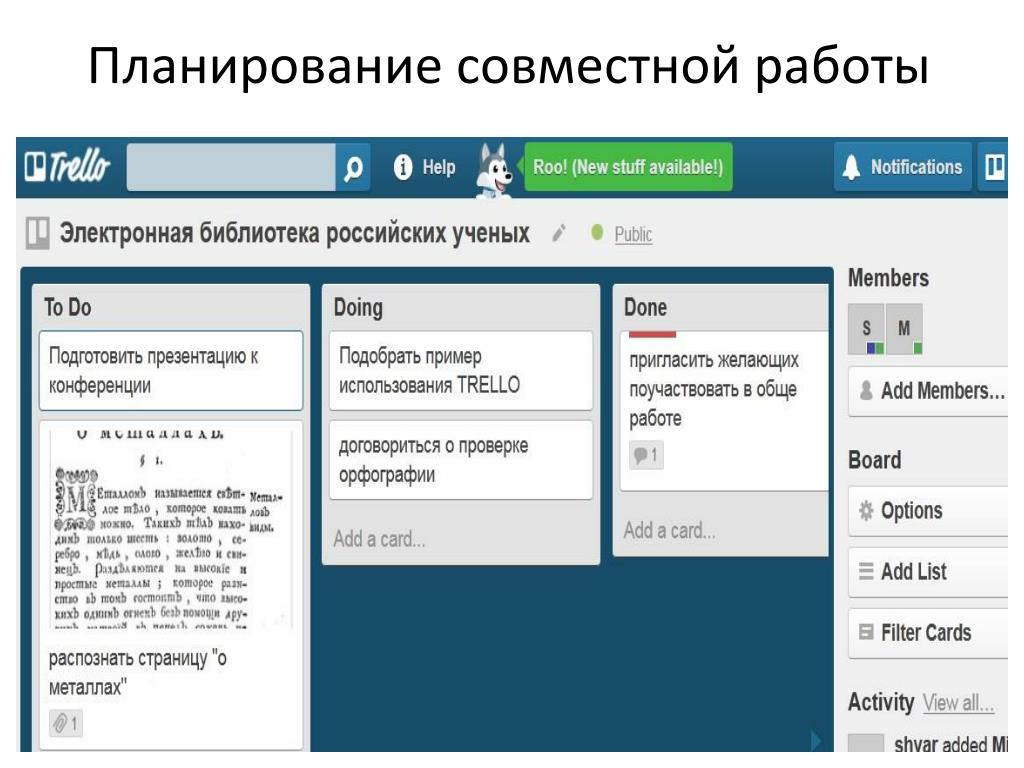
Task: Click Add List in sidebar
Action: [x=929, y=571]
